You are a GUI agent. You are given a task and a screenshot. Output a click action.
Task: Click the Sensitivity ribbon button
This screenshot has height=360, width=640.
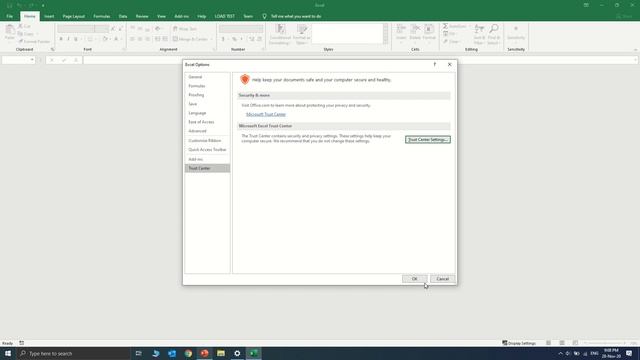coord(516,33)
